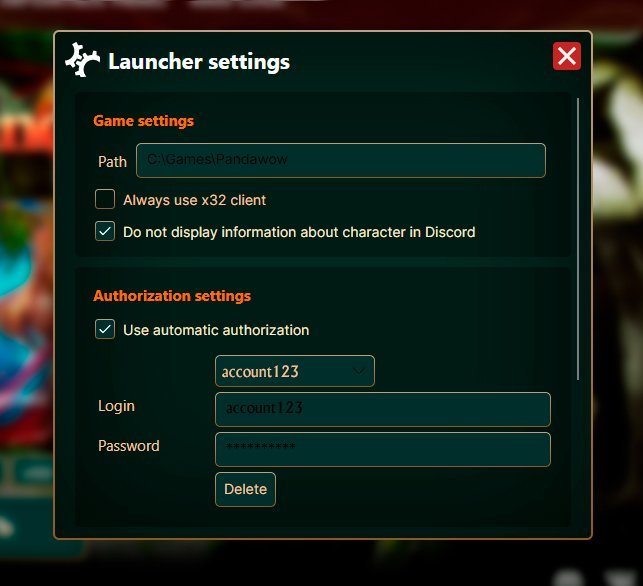Click the vertical scrollbar of settings panel
This screenshot has width=643, height=586.
click(x=578, y=239)
